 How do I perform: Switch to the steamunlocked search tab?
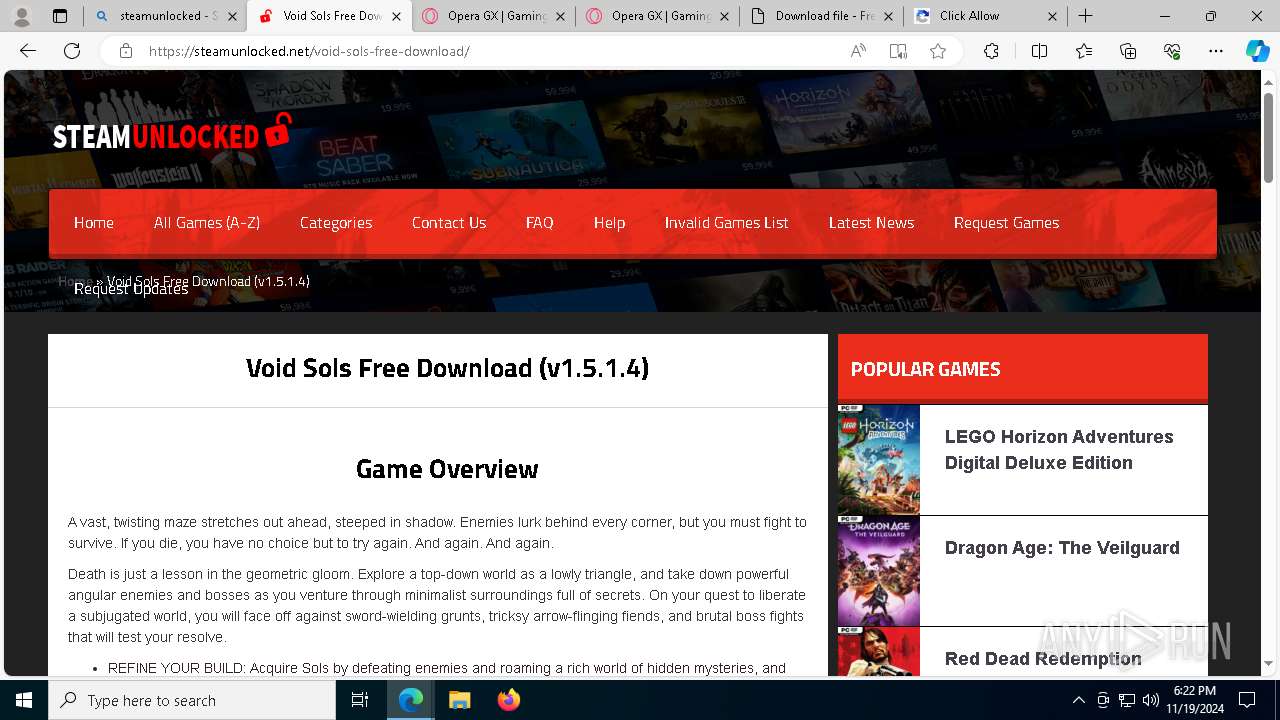tap(165, 16)
